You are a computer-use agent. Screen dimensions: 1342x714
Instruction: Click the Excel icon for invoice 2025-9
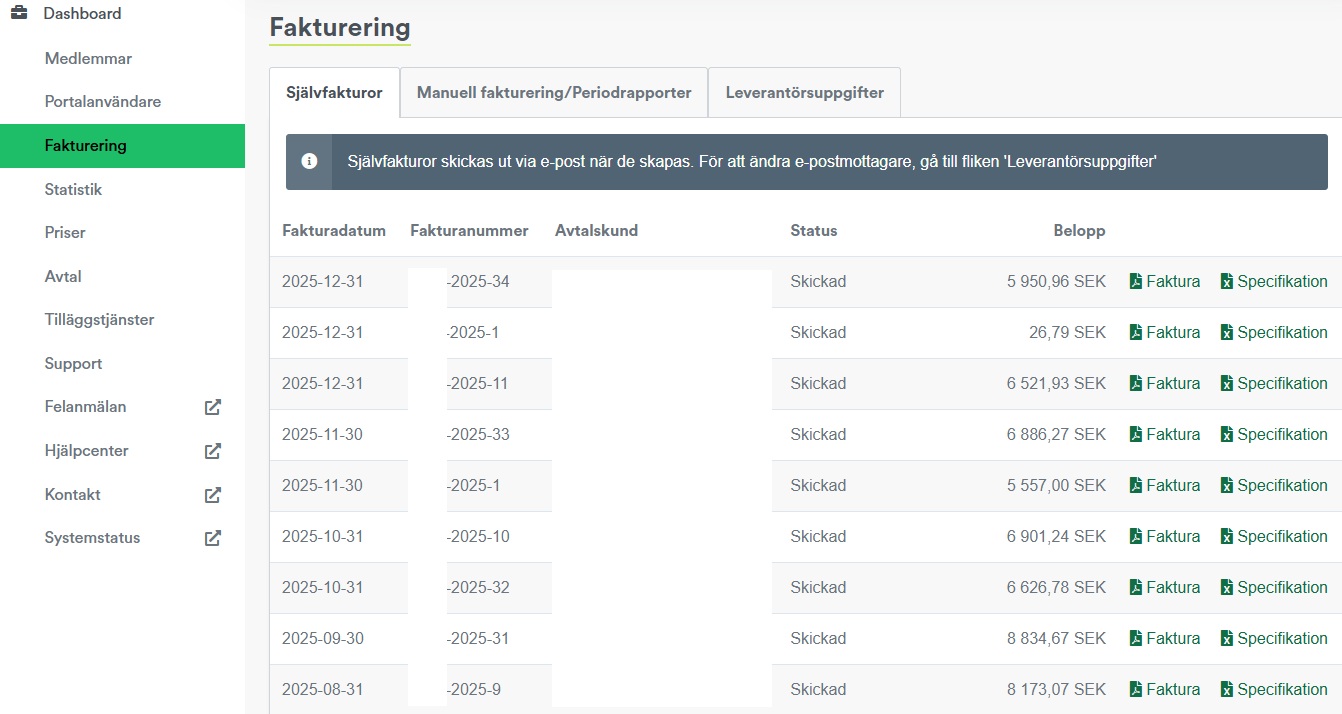point(1227,690)
